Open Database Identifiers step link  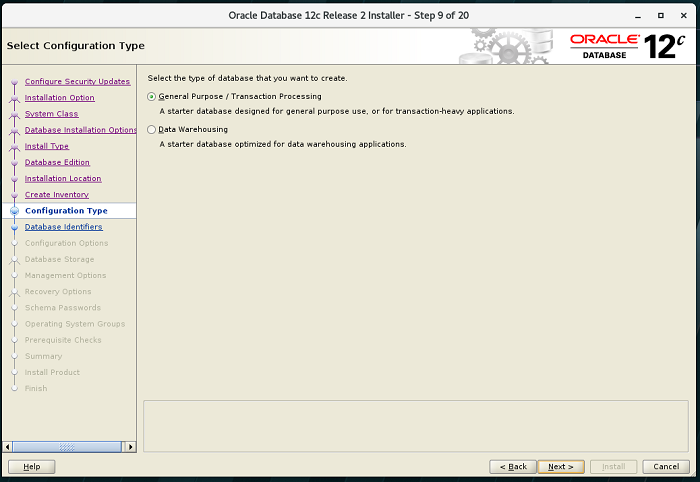(x=63, y=227)
